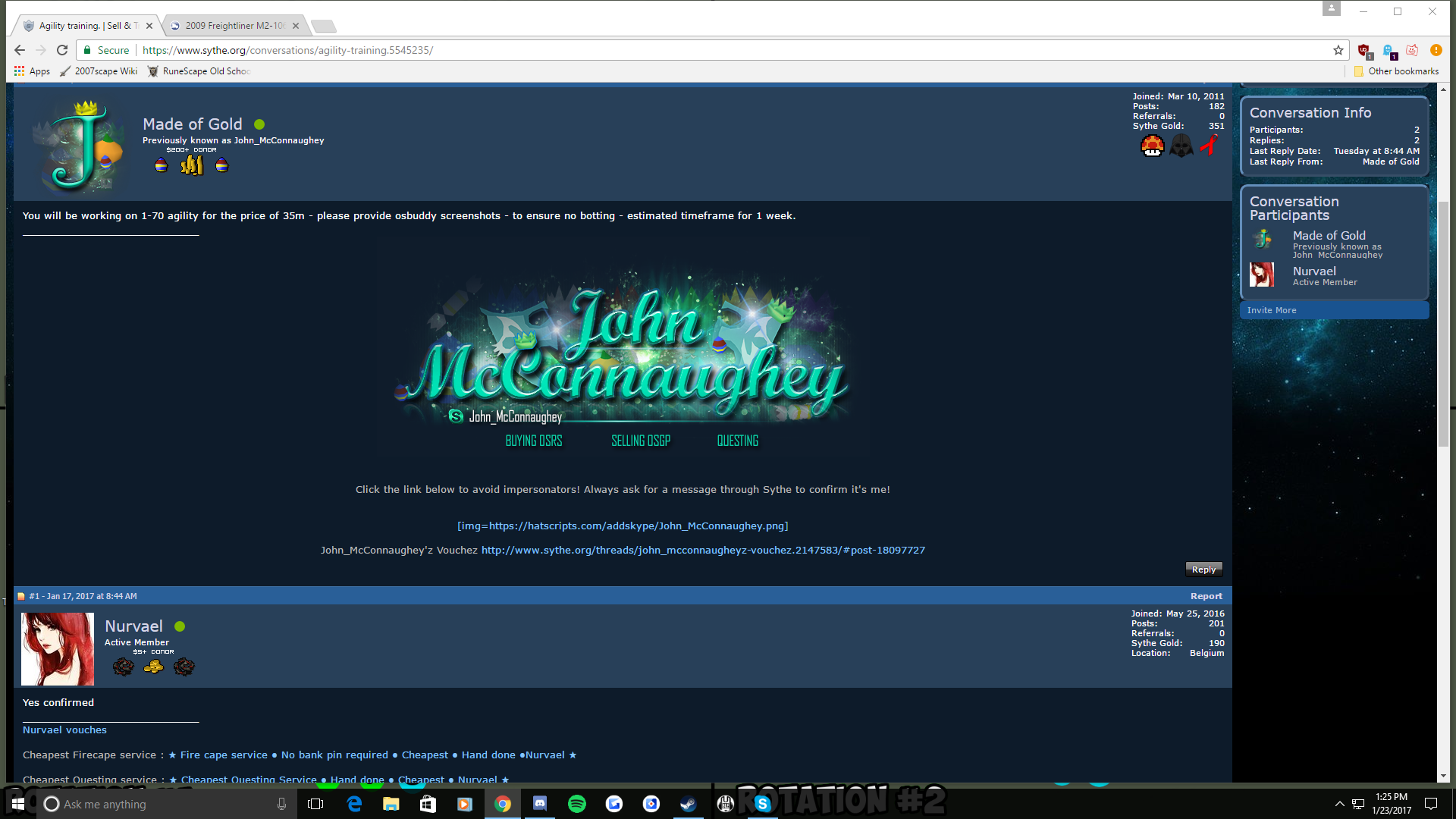1456x819 pixels.
Task: Open the Apps bookmarks shortcut
Action: [x=32, y=71]
